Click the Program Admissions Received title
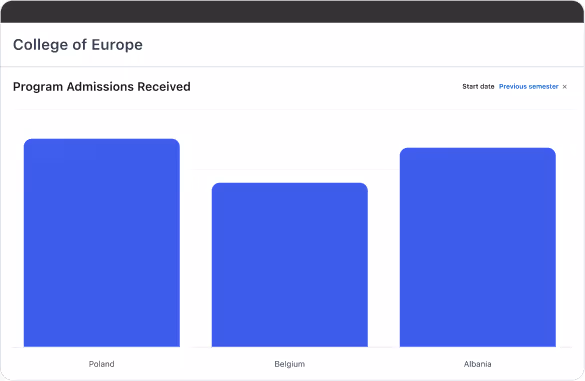 (x=101, y=87)
